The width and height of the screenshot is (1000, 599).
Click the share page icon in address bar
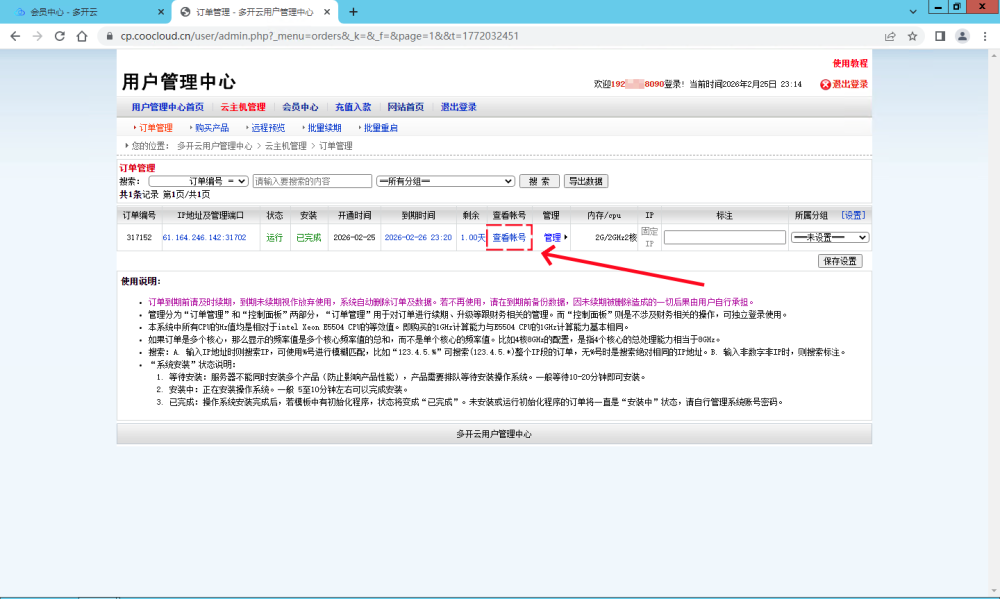coord(889,36)
